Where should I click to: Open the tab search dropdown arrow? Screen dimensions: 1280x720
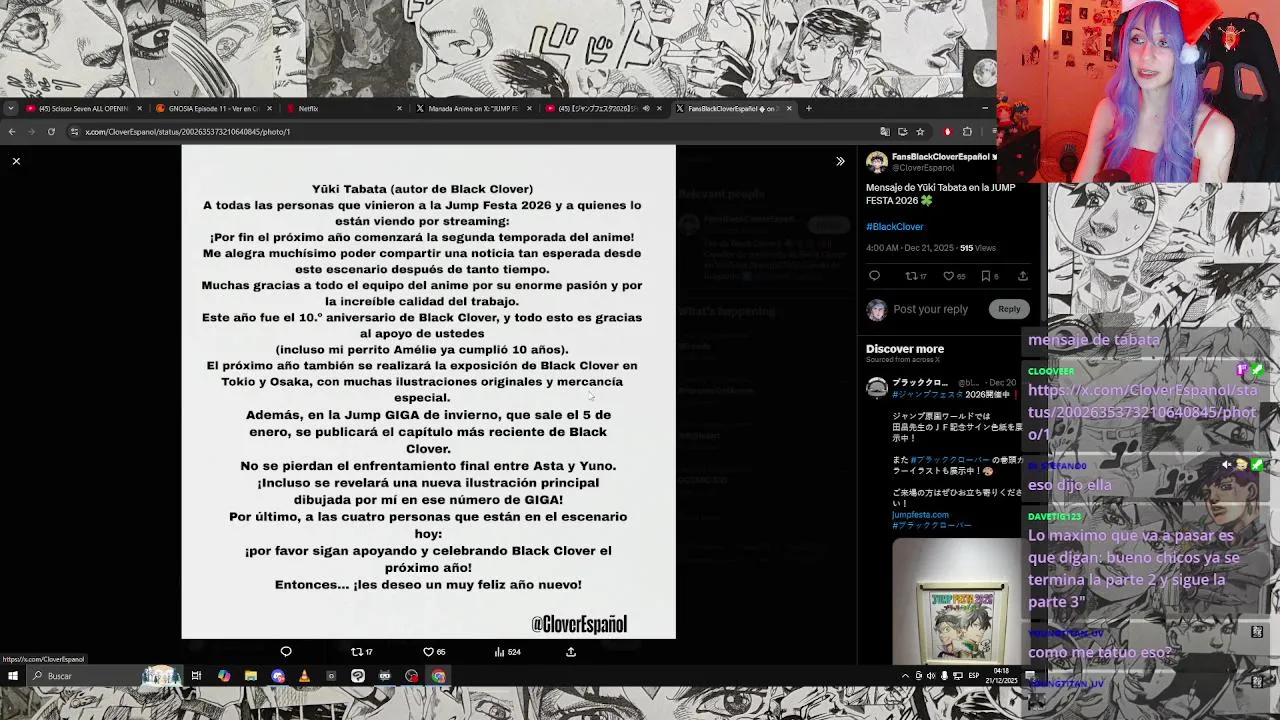click(10, 108)
